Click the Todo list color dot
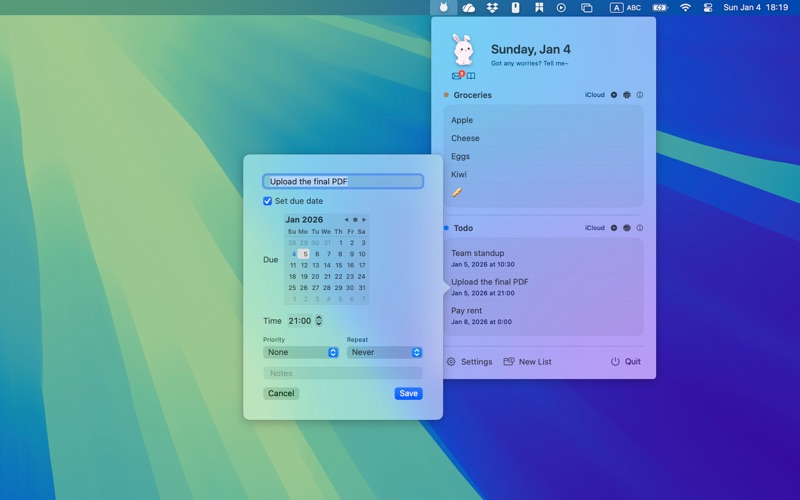Screen dimensions: 800x500 point(446,228)
